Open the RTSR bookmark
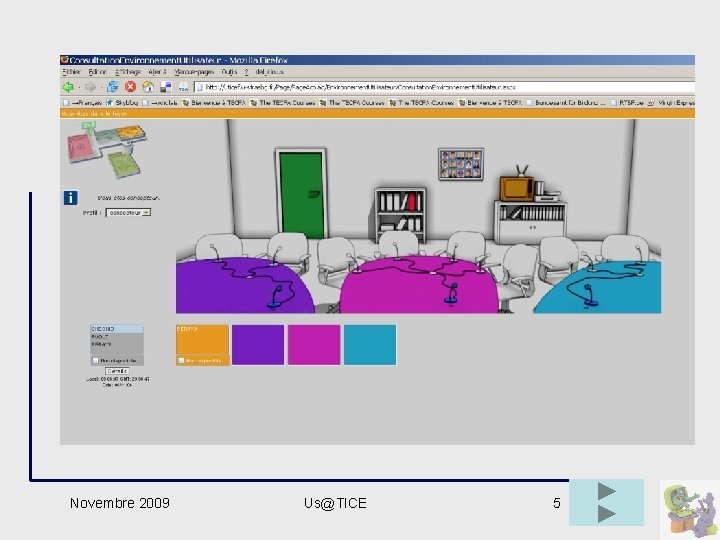 pos(627,102)
